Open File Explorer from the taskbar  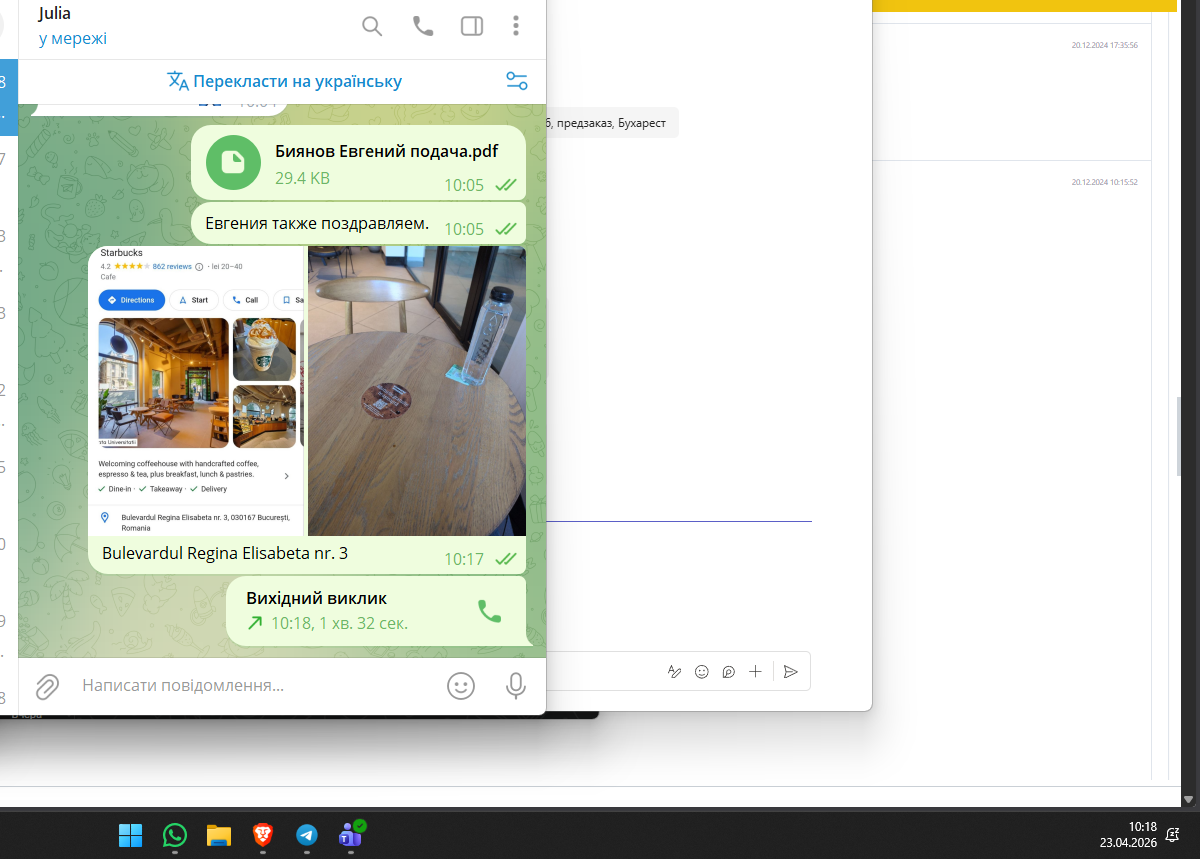point(219,835)
